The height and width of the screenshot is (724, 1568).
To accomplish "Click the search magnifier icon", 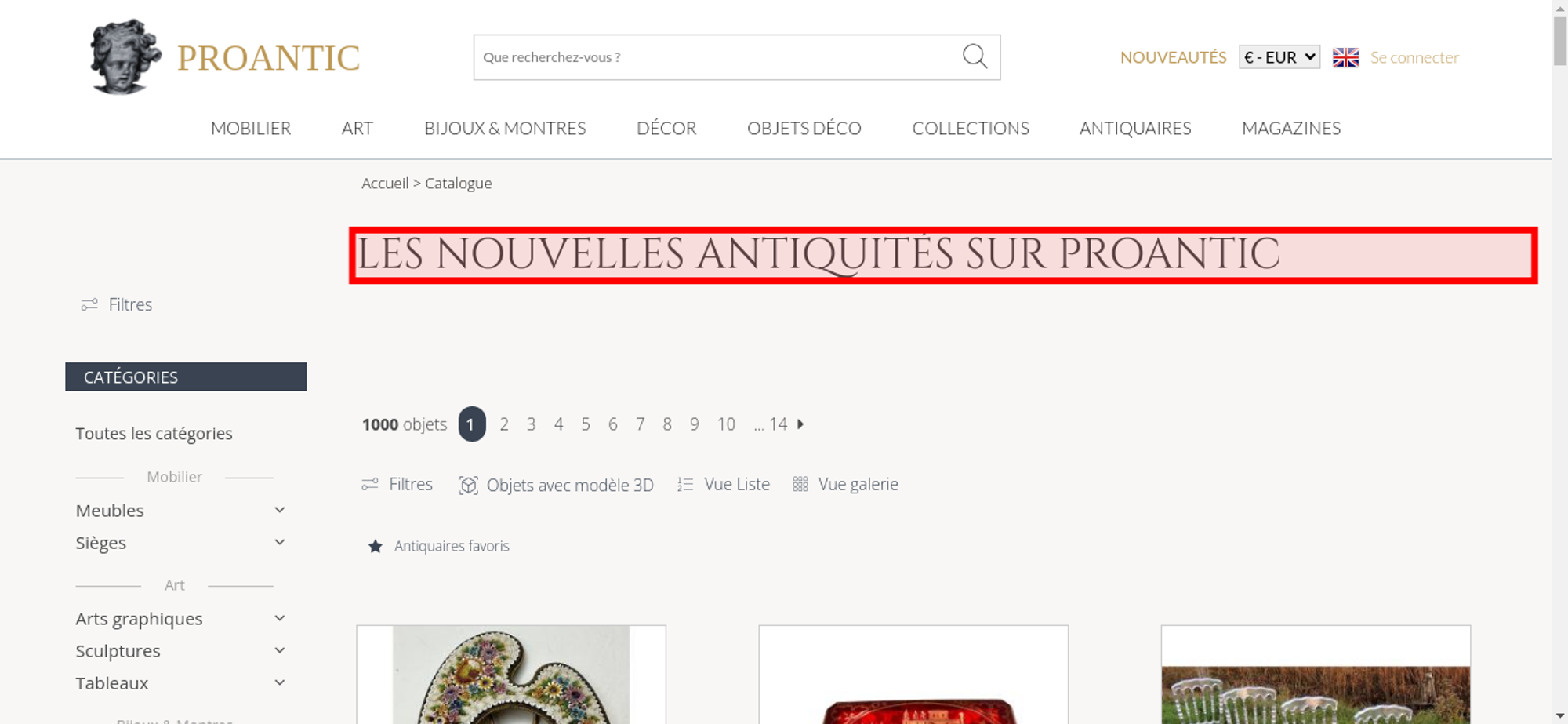I will [x=975, y=56].
